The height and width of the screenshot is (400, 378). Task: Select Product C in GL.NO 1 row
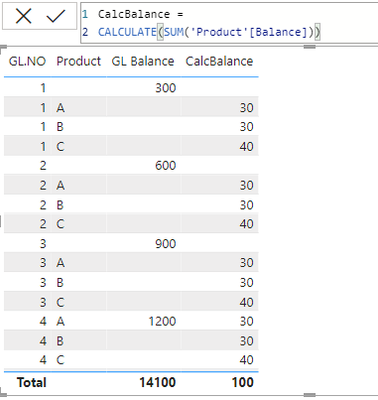coord(60,146)
